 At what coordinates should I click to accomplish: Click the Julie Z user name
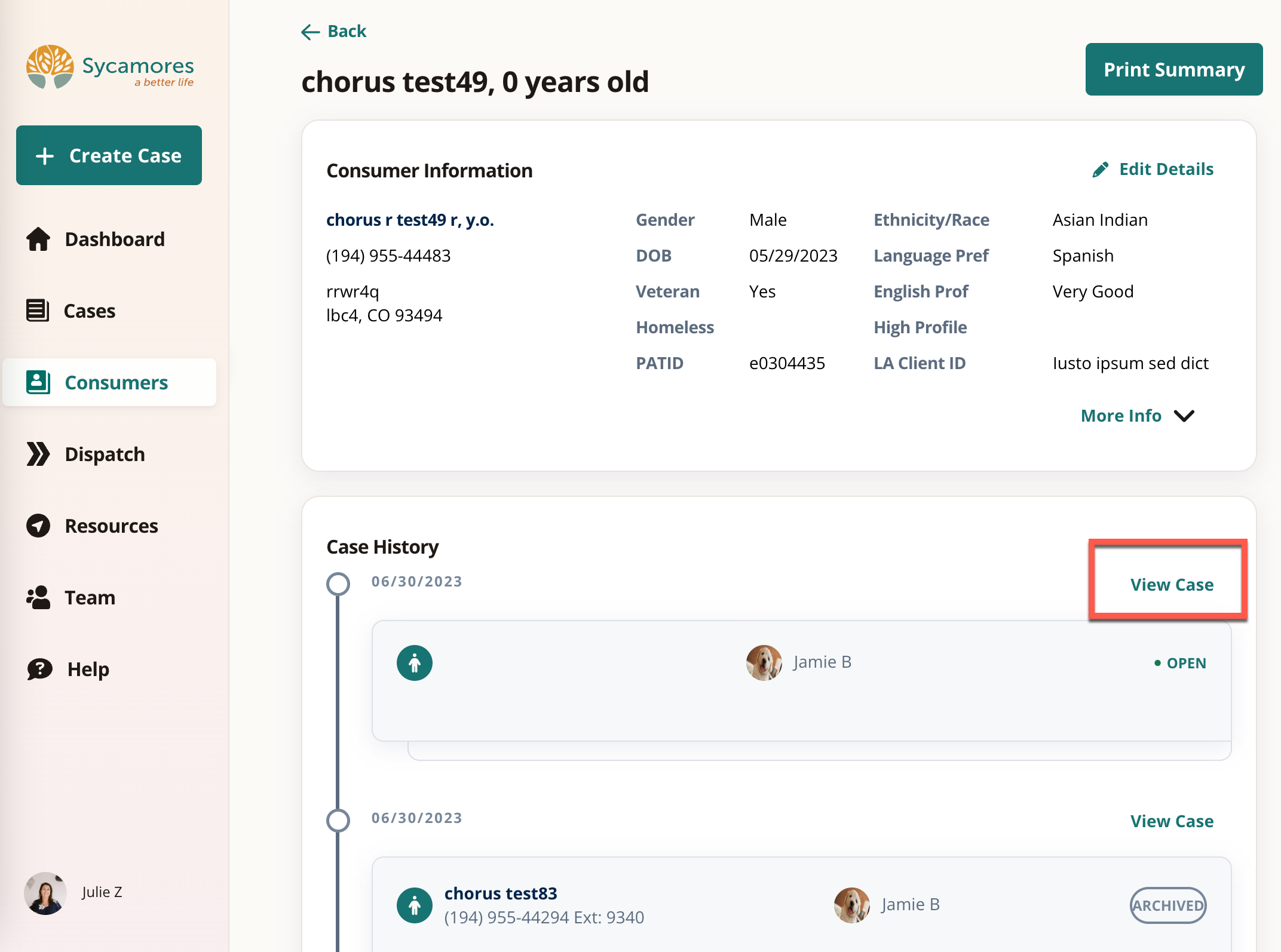point(102,892)
